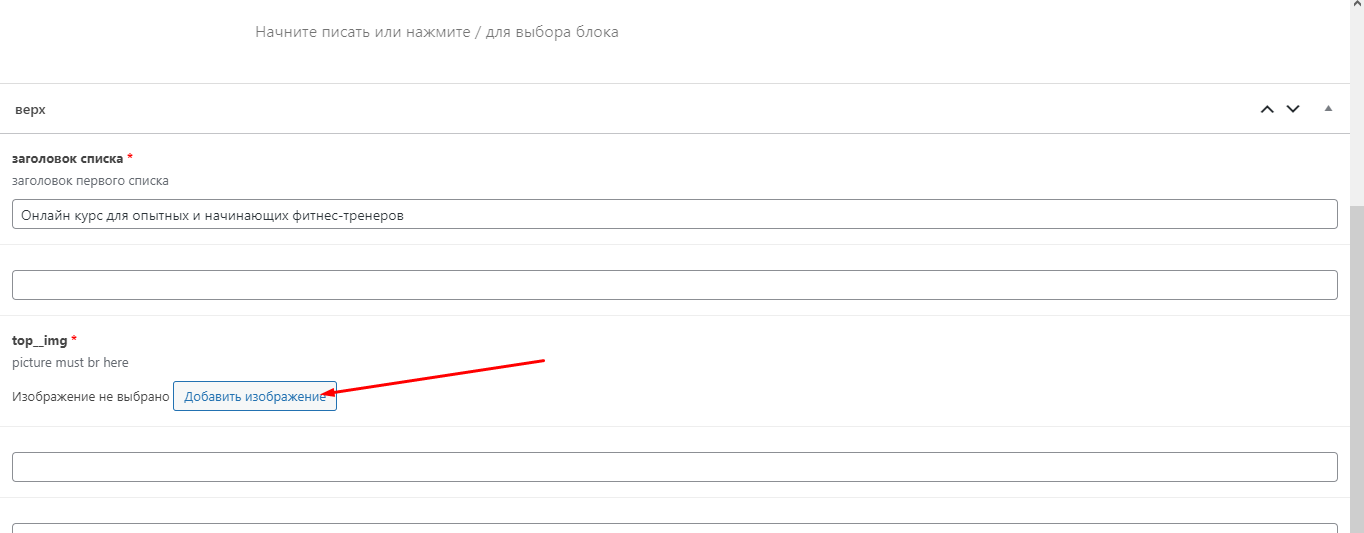Click the заголовок первого списка description
Screen dimensions: 1364x533
[90, 181]
